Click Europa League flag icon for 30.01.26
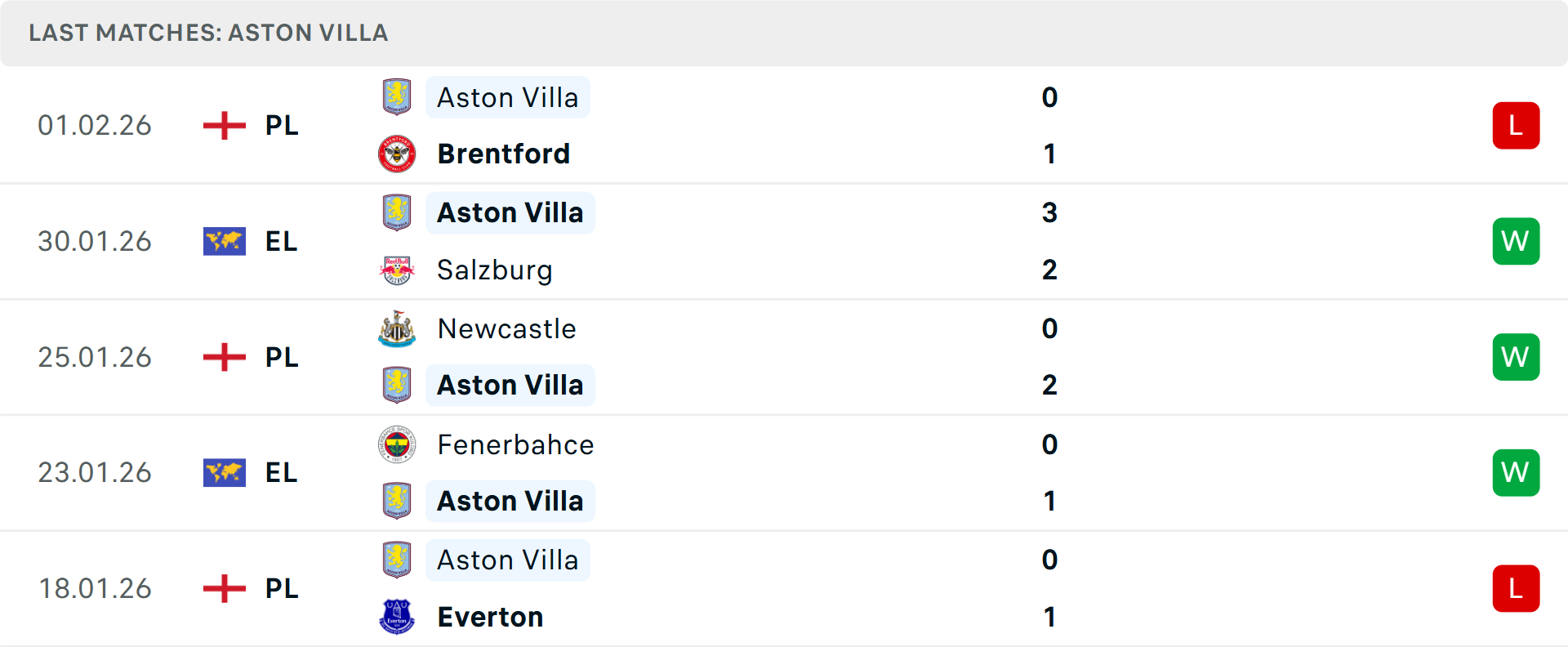 tap(225, 242)
